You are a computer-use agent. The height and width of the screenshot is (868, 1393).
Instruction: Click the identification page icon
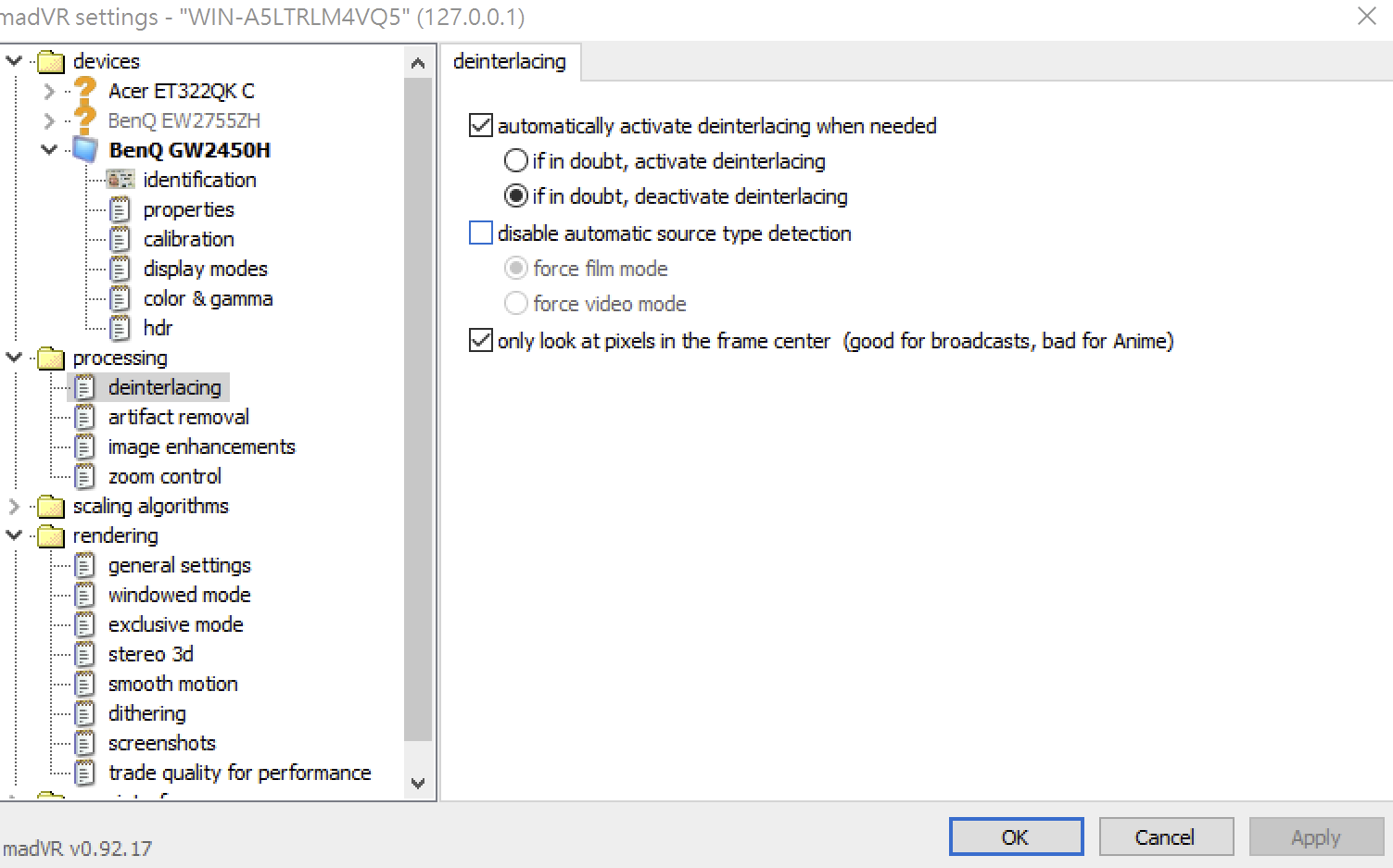pos(120,179)
